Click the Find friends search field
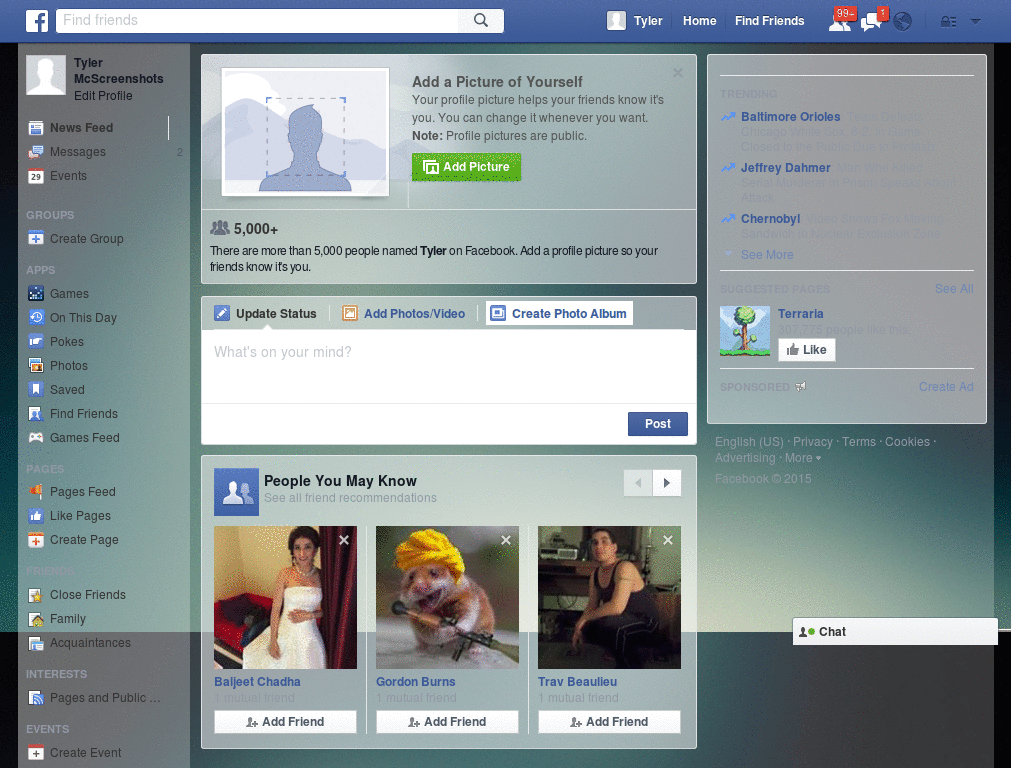The image size is (1024, 768). click(x=257, y=20)
